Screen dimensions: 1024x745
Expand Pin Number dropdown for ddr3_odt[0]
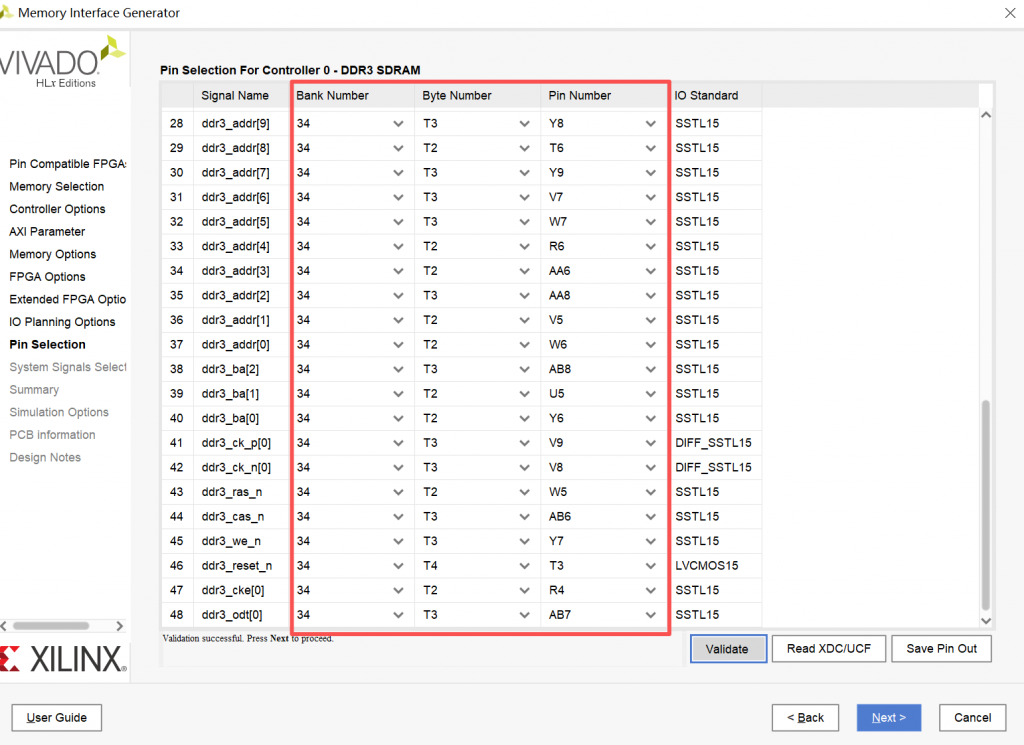[650, 615]
